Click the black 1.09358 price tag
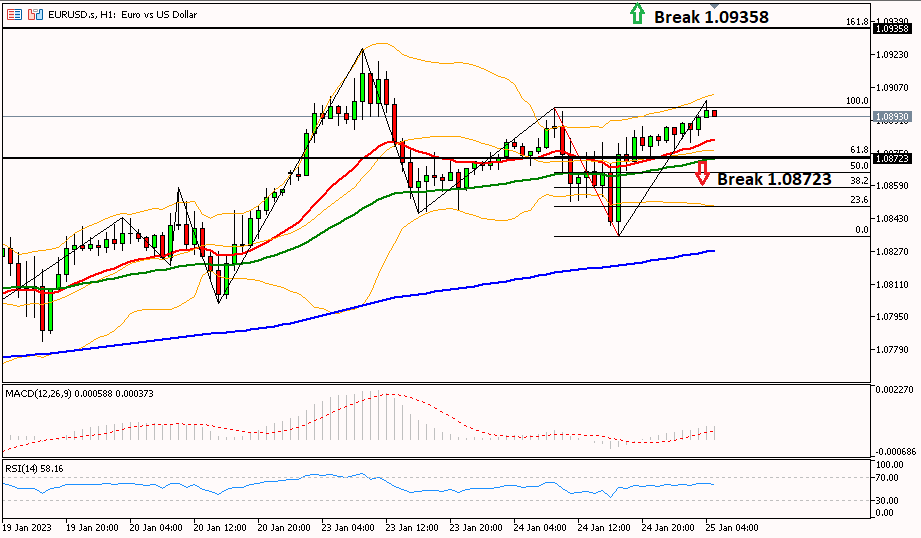The width and height of the screenshot is (921, 538). (892, 28)
